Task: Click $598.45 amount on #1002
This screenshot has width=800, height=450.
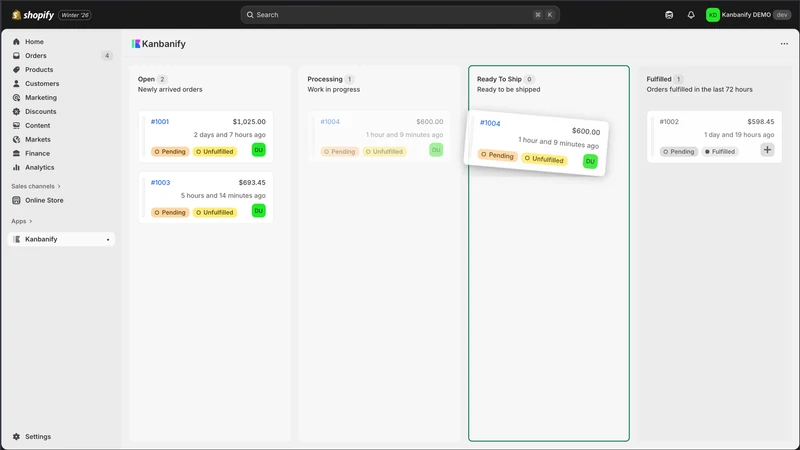Action: [761, 121]
